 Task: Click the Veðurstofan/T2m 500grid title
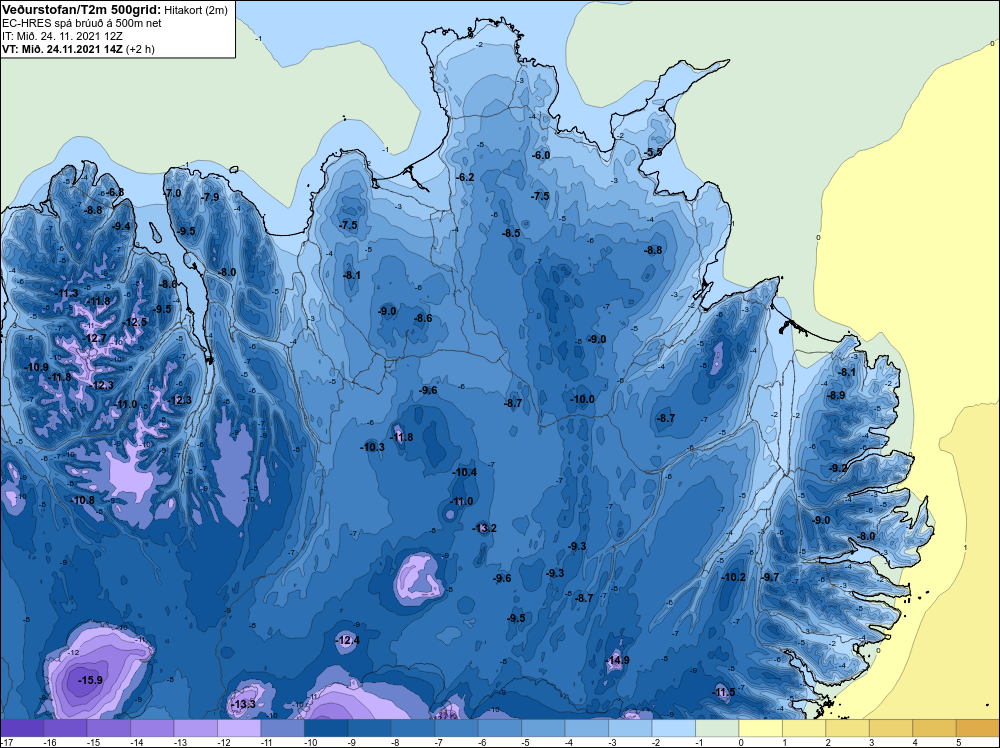coord(82,10)
